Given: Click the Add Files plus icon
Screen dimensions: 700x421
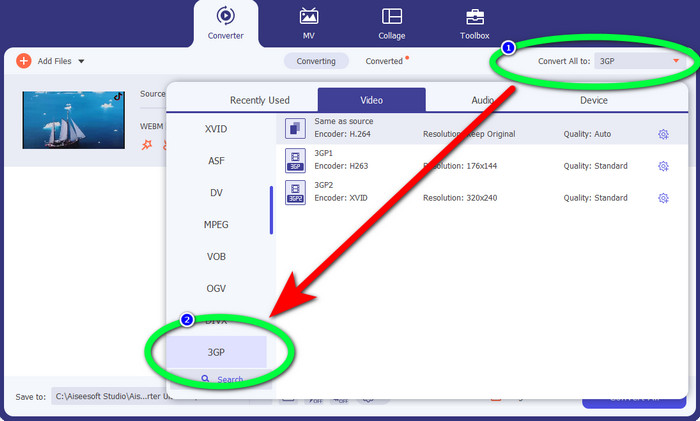Looking at the screenshot, I should pos(24,61).
